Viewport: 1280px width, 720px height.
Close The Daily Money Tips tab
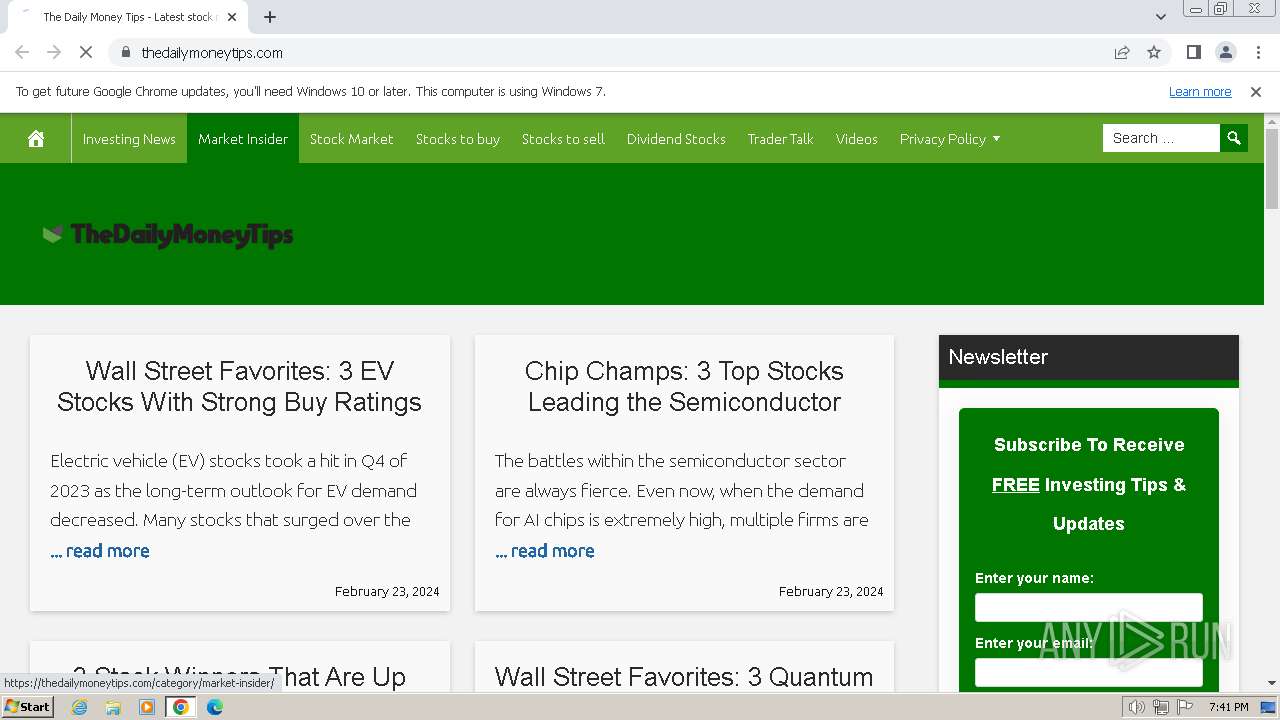pyautogui.click(x=232, y=17)
